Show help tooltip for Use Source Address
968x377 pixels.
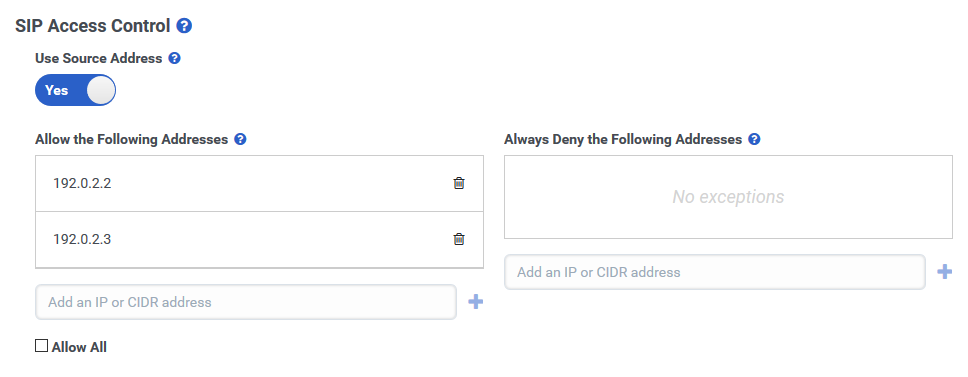coord(175,59)
